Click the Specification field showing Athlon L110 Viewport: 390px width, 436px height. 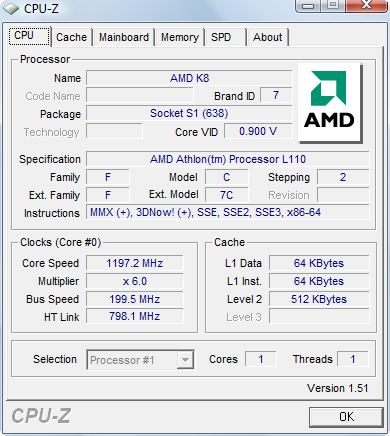click(x=228, y=159)
